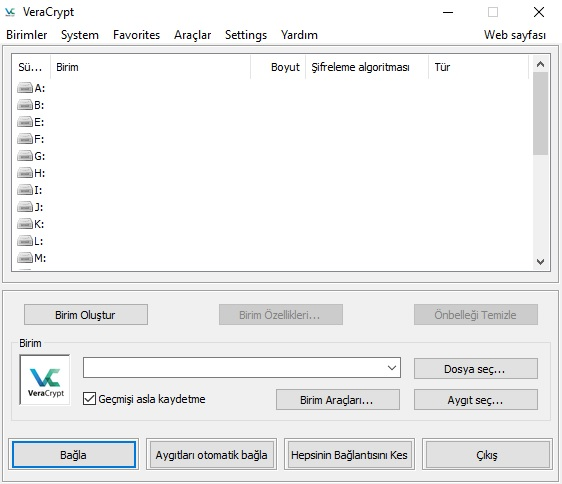Open Birim Araçları... button

pyautogui.click(x=338, y=400)
